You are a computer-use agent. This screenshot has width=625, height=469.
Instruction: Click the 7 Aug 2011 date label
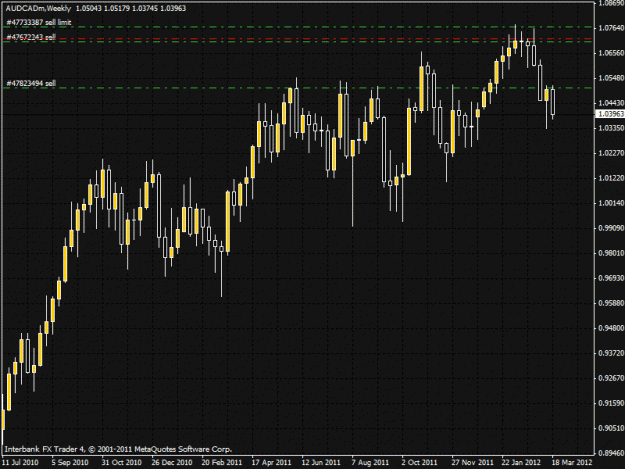(370, 462)
